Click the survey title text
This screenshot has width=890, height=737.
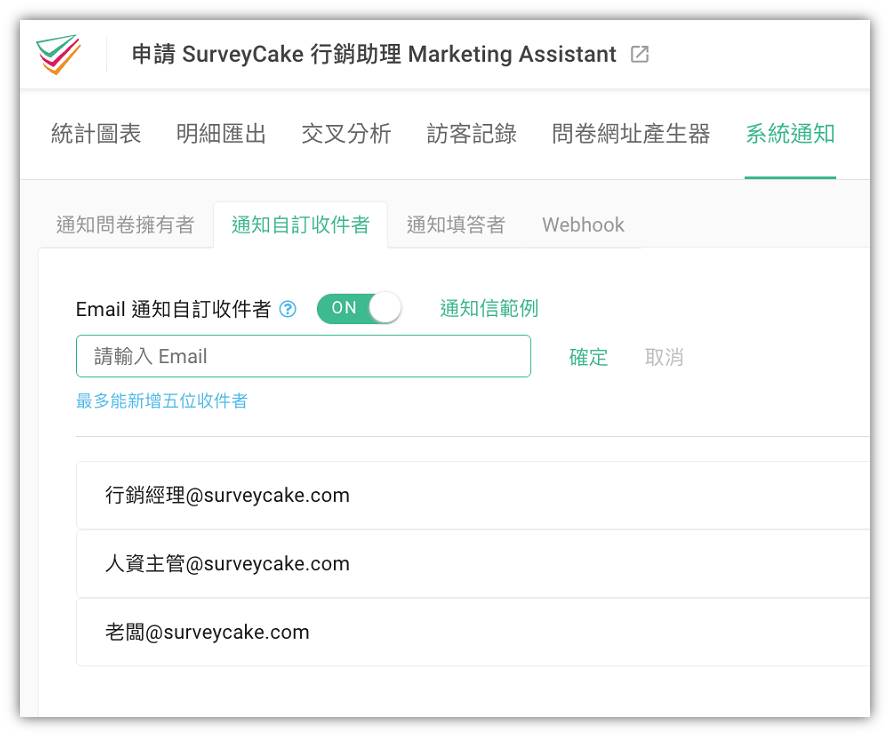pos(374,55)
